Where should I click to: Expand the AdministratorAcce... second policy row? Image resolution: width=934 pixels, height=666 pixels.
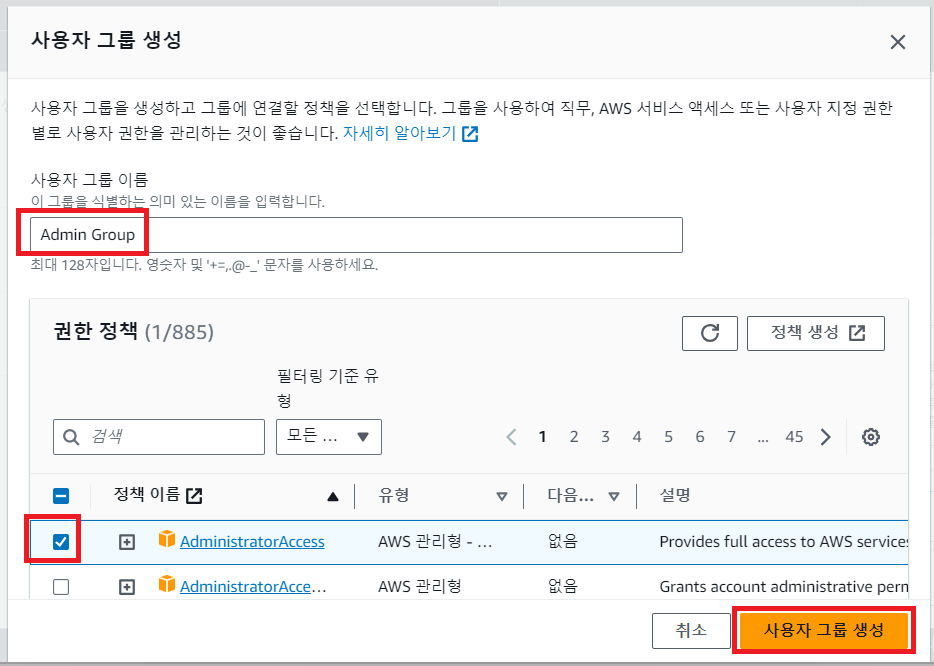pyautogui.click(x=126, y=587)
